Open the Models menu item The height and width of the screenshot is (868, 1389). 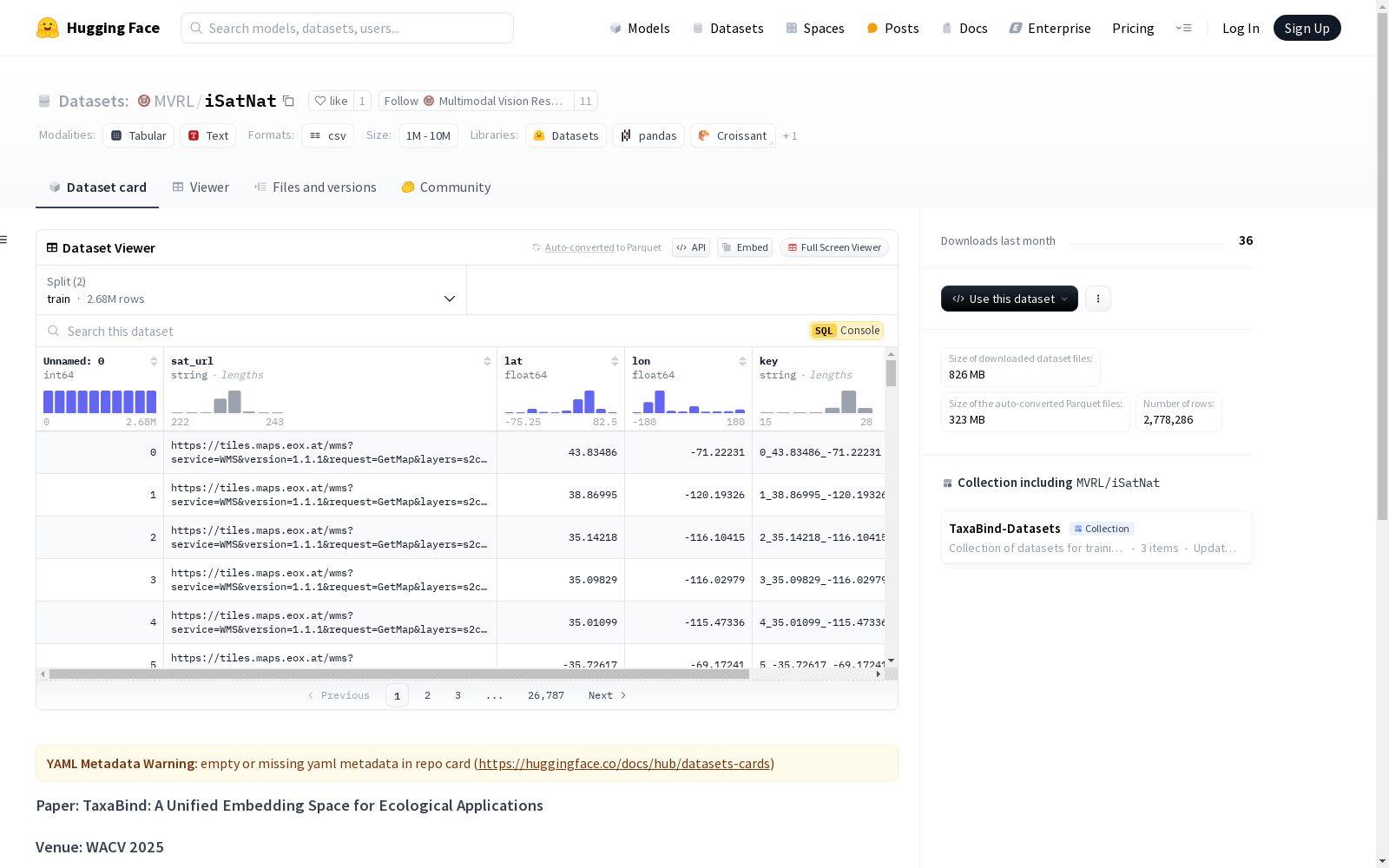(640, 28)
